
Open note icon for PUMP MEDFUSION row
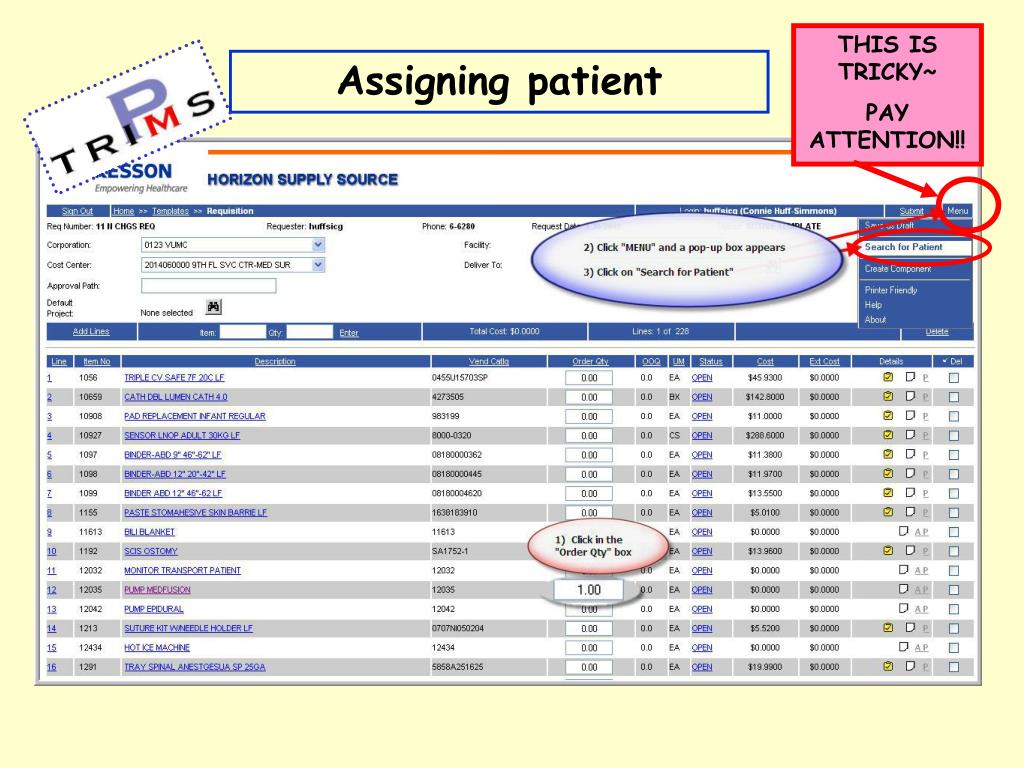pos(903,589)
